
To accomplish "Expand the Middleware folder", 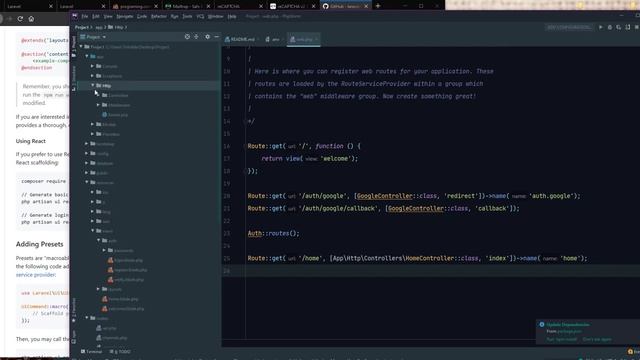I will (98, 105).
